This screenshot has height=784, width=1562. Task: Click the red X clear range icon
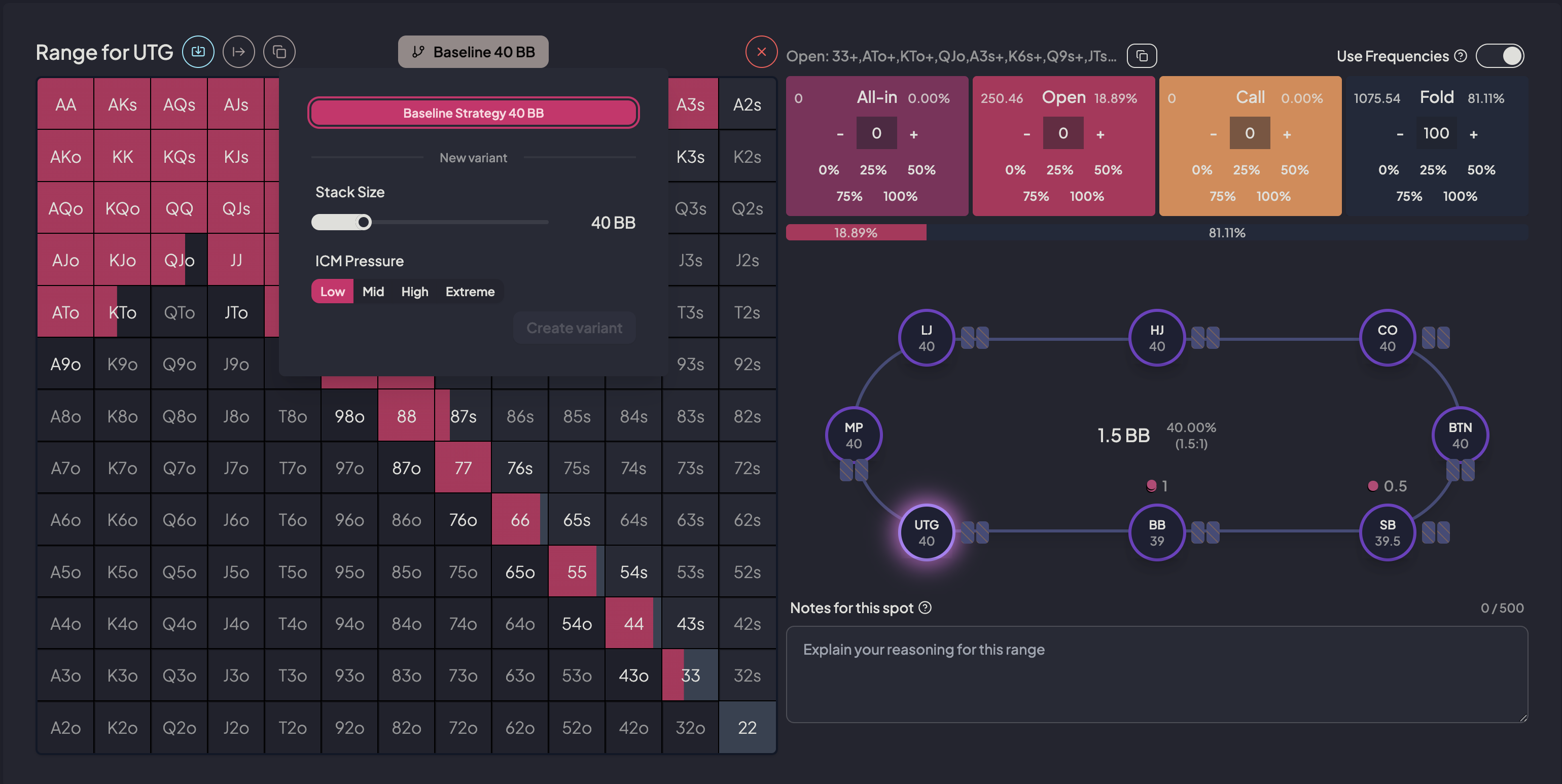[761, 52]
